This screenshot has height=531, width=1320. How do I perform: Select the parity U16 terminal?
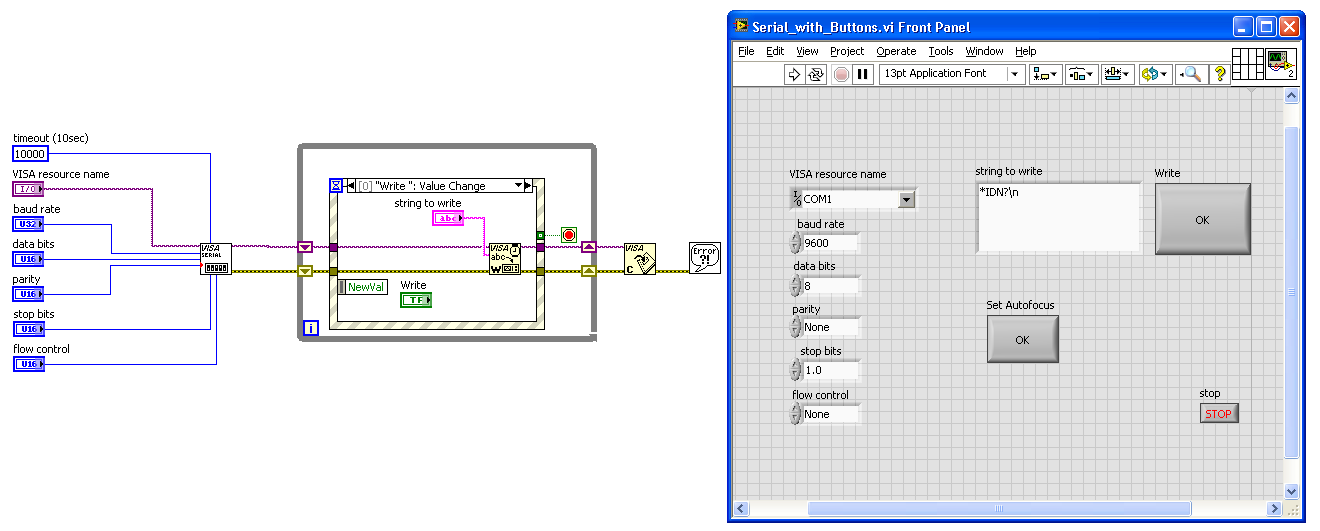coord(28,294)
